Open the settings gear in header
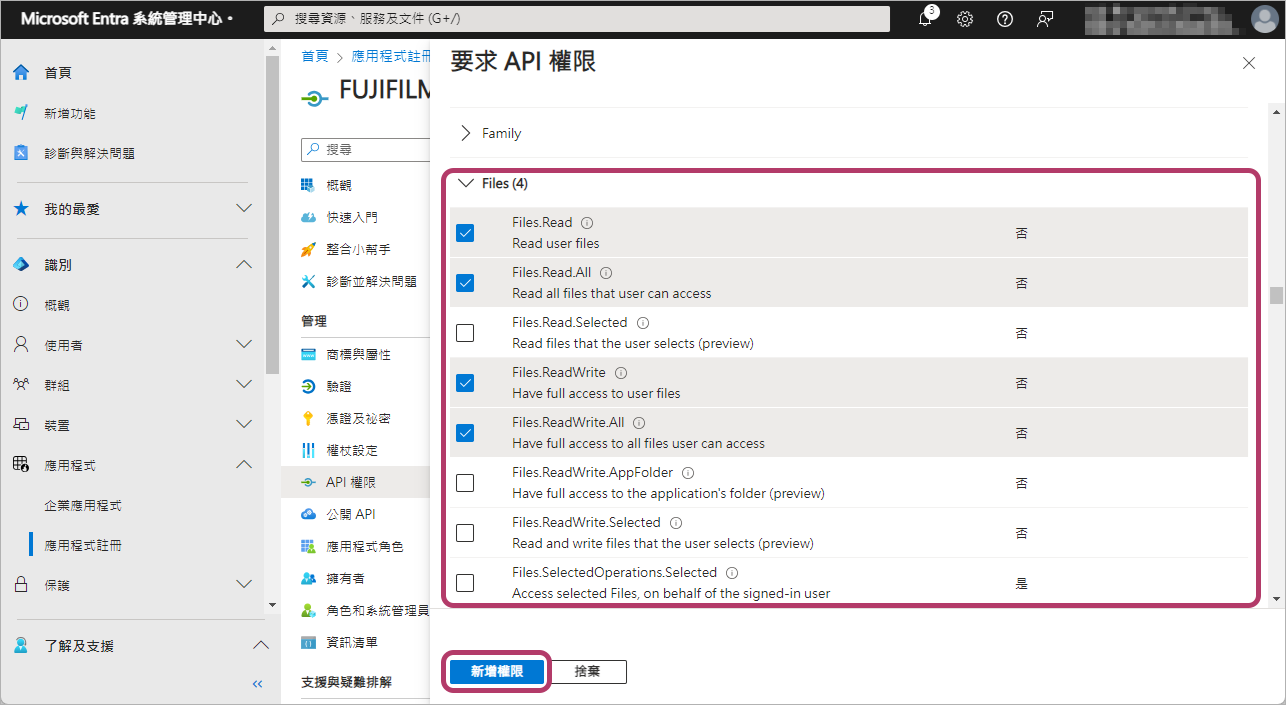The height and width of the screenshot is (705, 1286). [x=965, y=19]
